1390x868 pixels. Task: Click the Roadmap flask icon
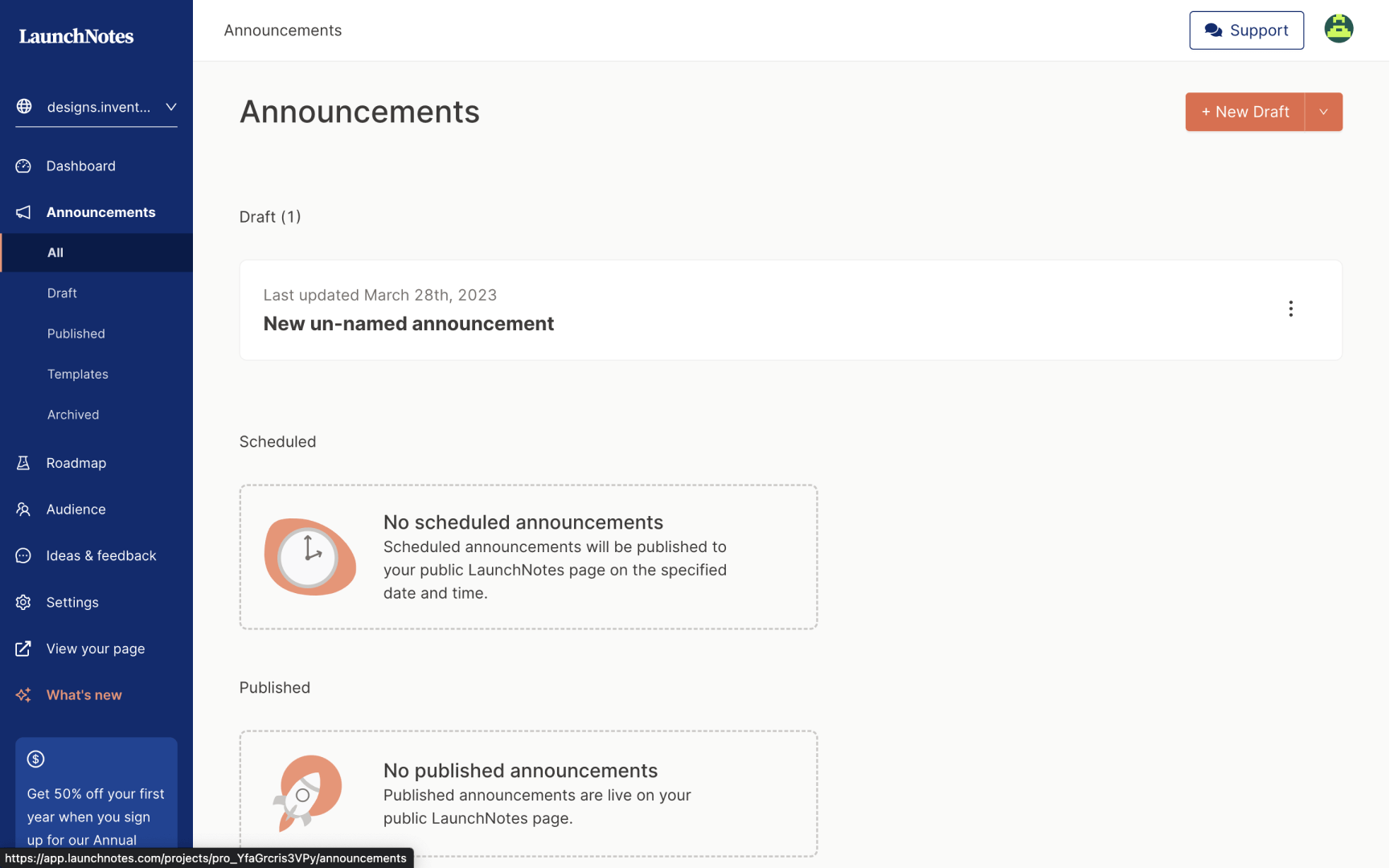coord(23,463)
